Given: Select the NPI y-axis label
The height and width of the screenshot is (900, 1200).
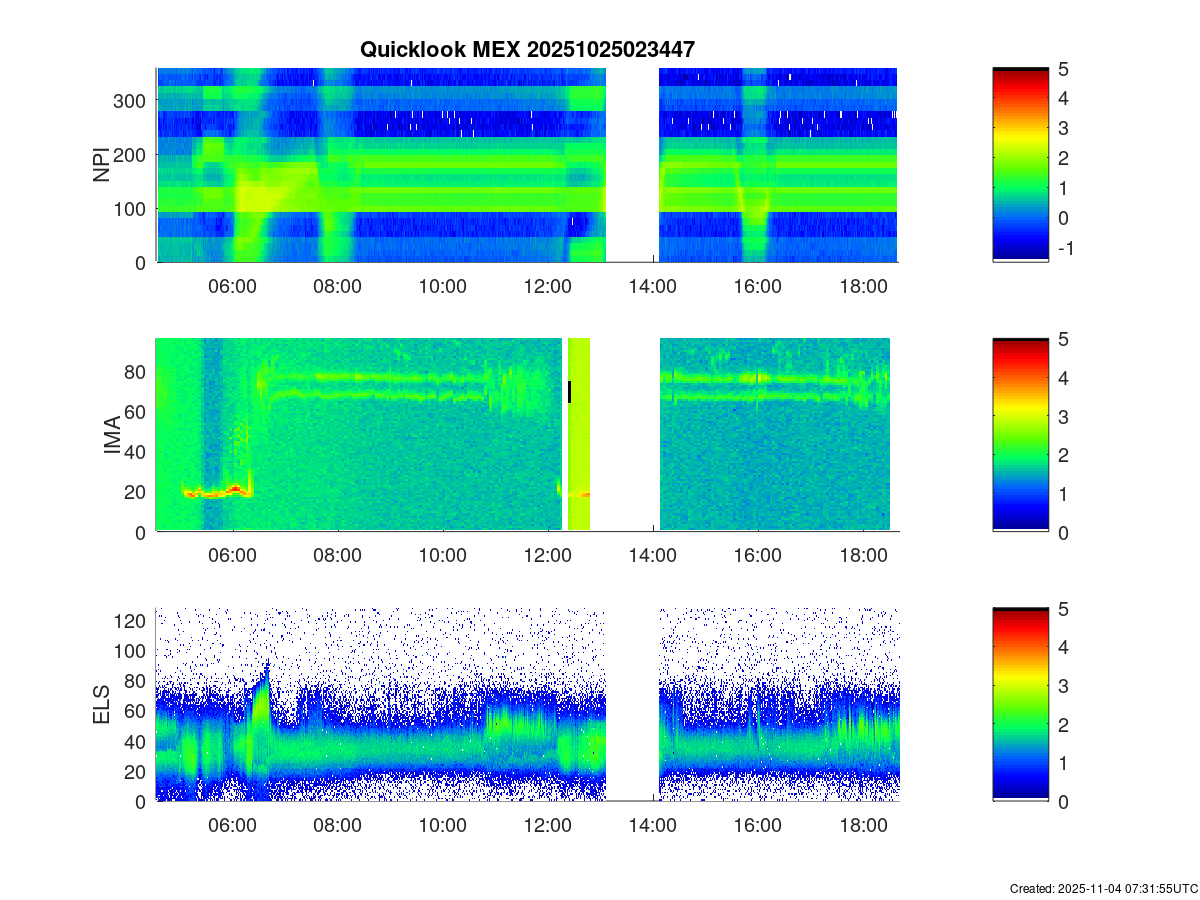Looking at the screenshot, I should pyautogui.click(x=102, y=165).
